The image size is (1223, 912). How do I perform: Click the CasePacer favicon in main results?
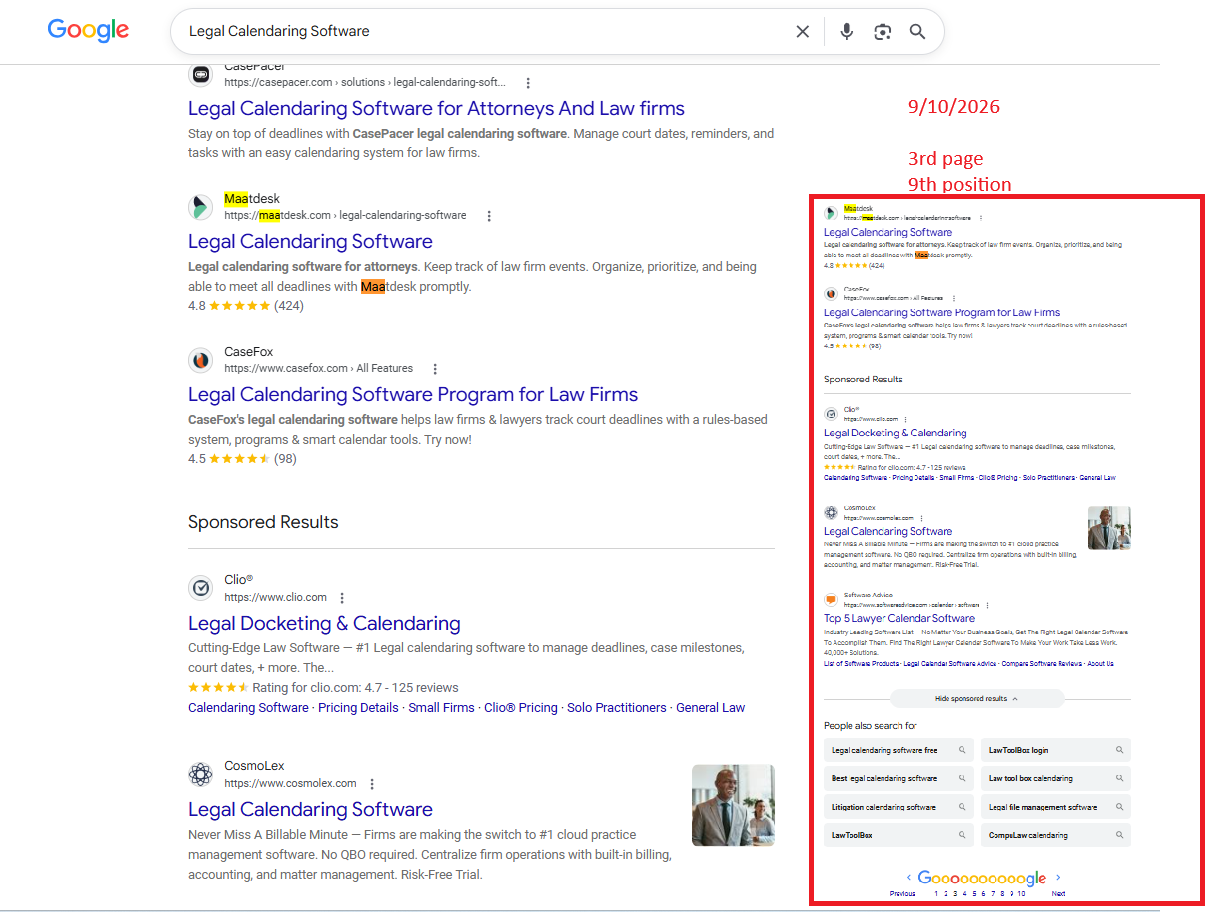[201, 74]
